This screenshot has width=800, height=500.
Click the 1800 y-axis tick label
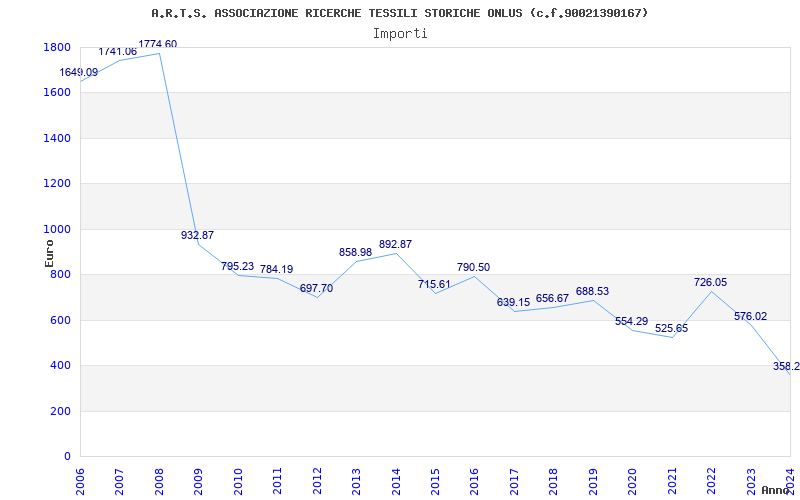pos(57,48)
